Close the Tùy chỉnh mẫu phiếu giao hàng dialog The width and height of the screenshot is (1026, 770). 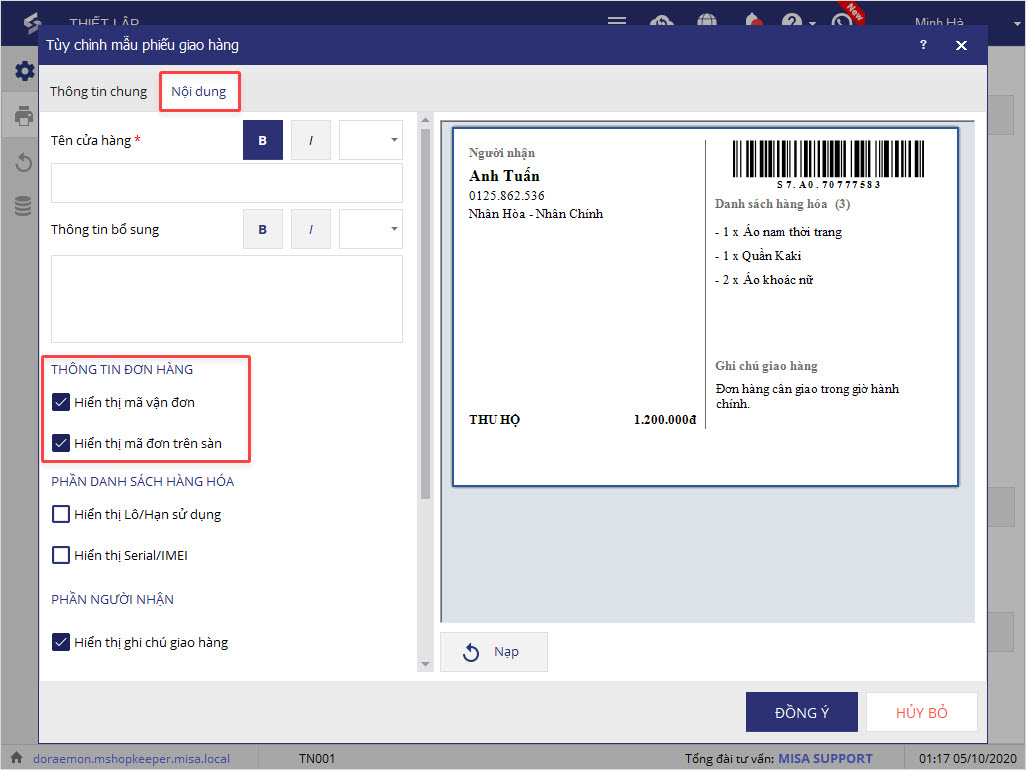[x=961, y=45]
